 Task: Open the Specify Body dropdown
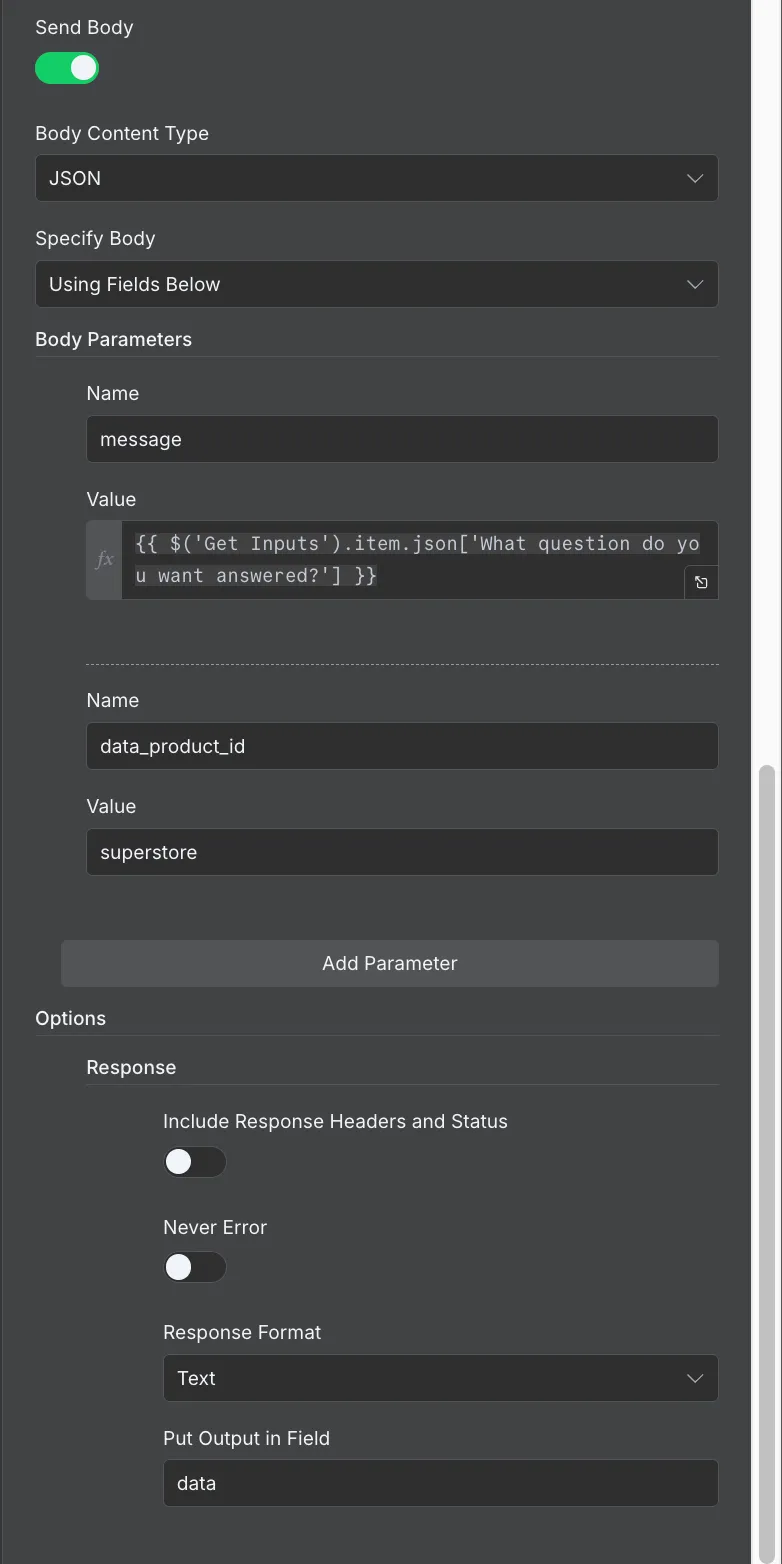click(377, 284)
